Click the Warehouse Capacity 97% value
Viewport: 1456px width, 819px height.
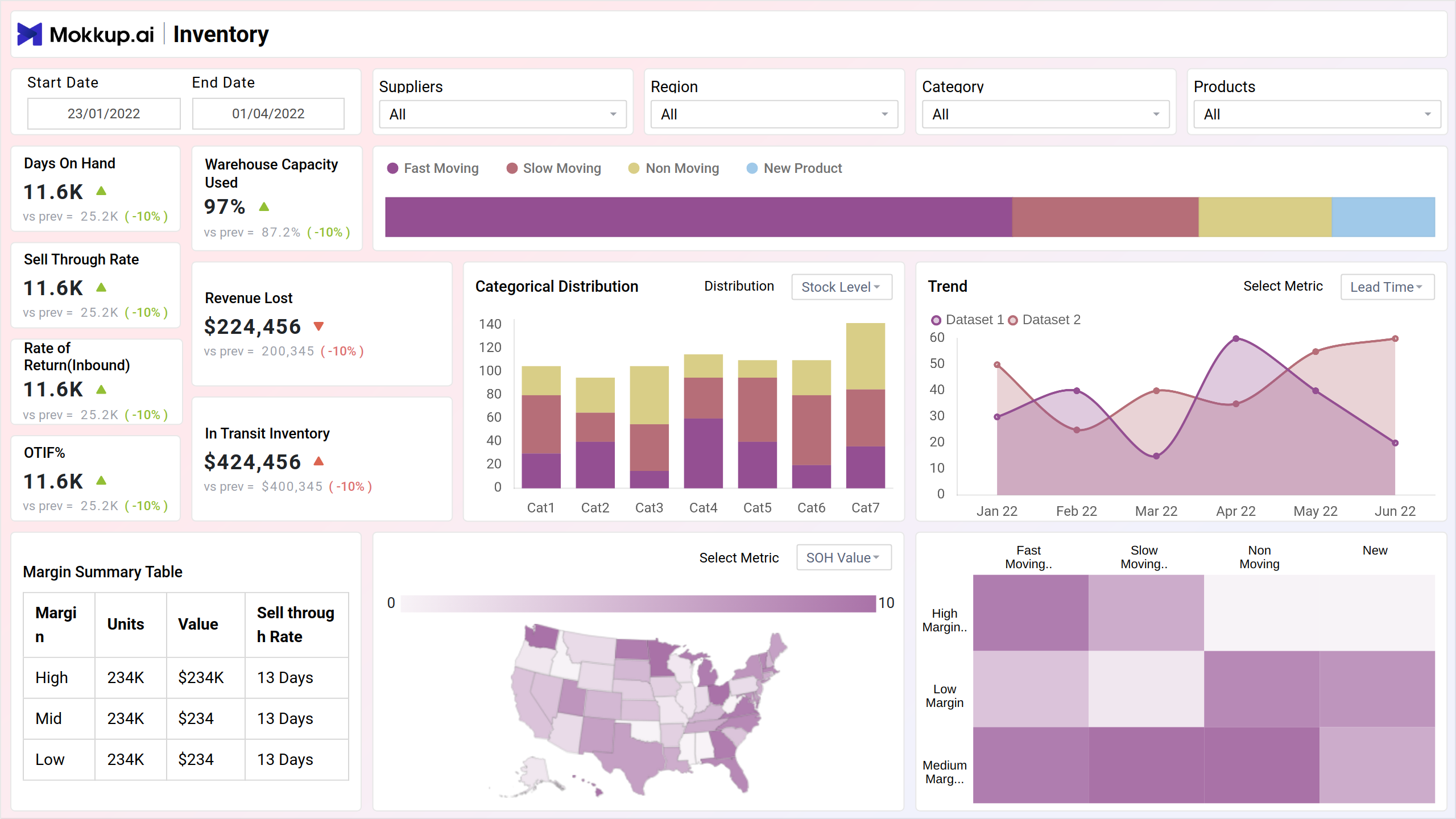[225, 207]
